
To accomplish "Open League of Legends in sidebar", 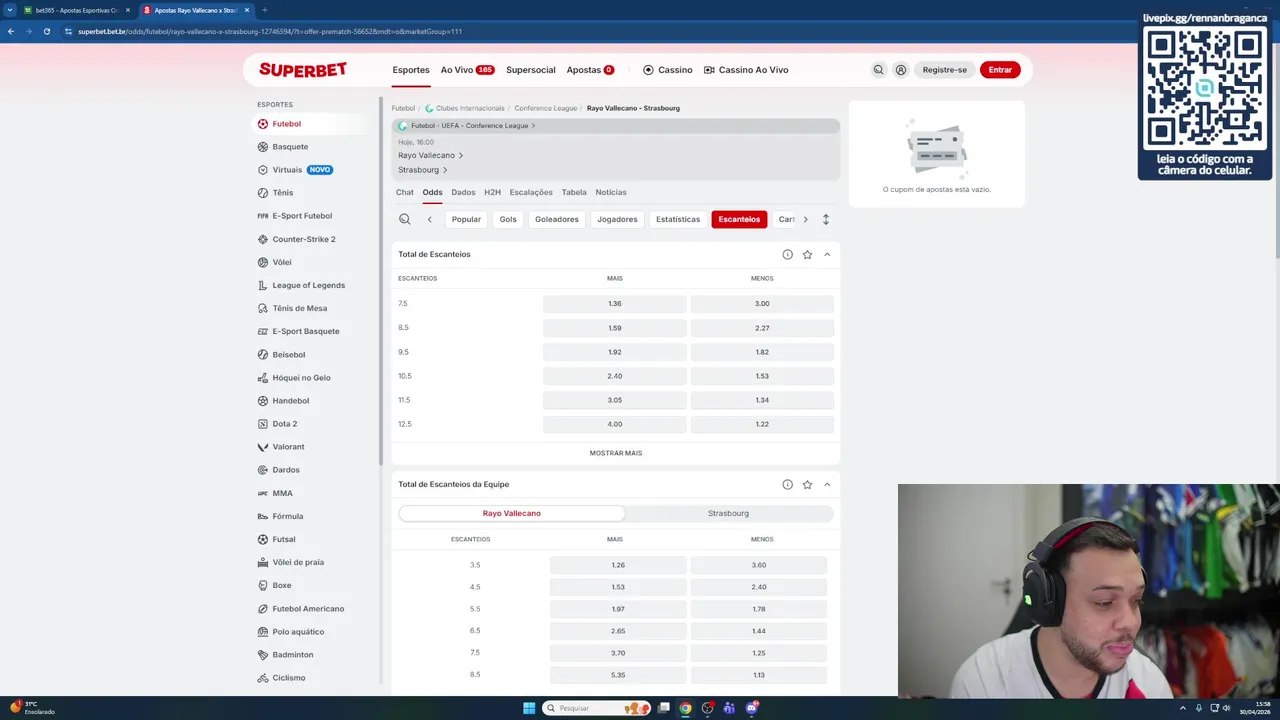I will point(308,285).
